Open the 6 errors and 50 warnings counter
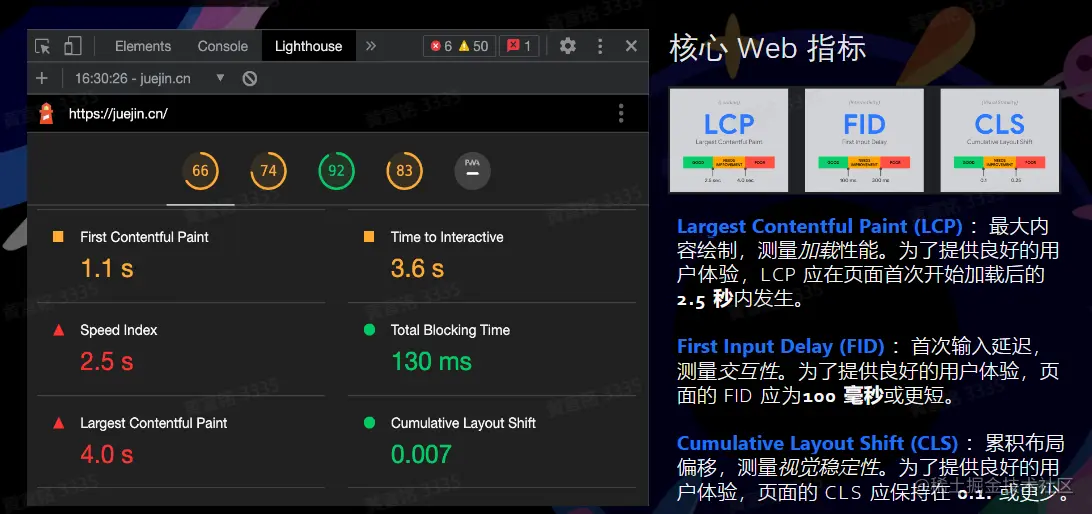The width and height of the screenshot is (1092, 514). 459,47
